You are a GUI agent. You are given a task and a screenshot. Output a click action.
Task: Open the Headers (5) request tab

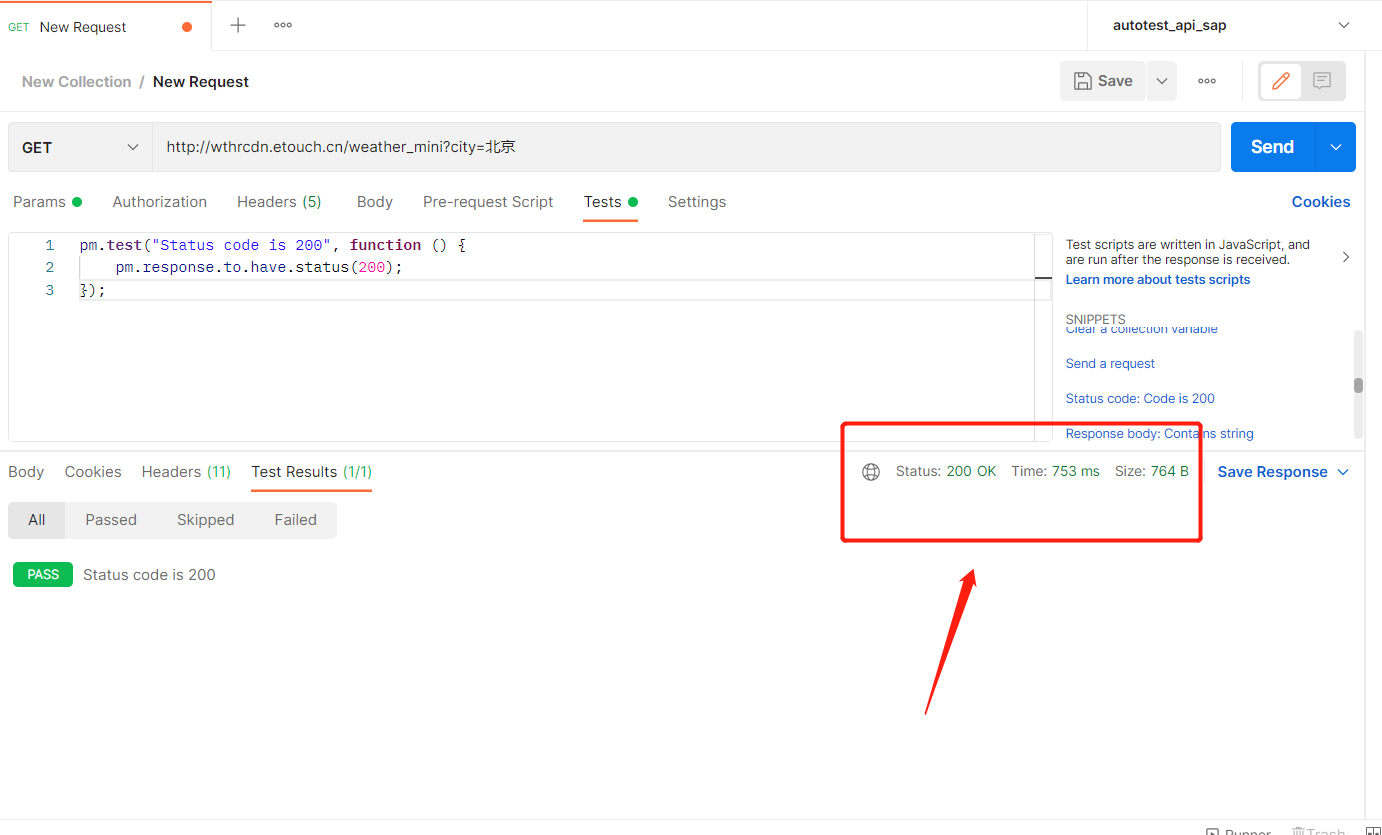point(279,202)
